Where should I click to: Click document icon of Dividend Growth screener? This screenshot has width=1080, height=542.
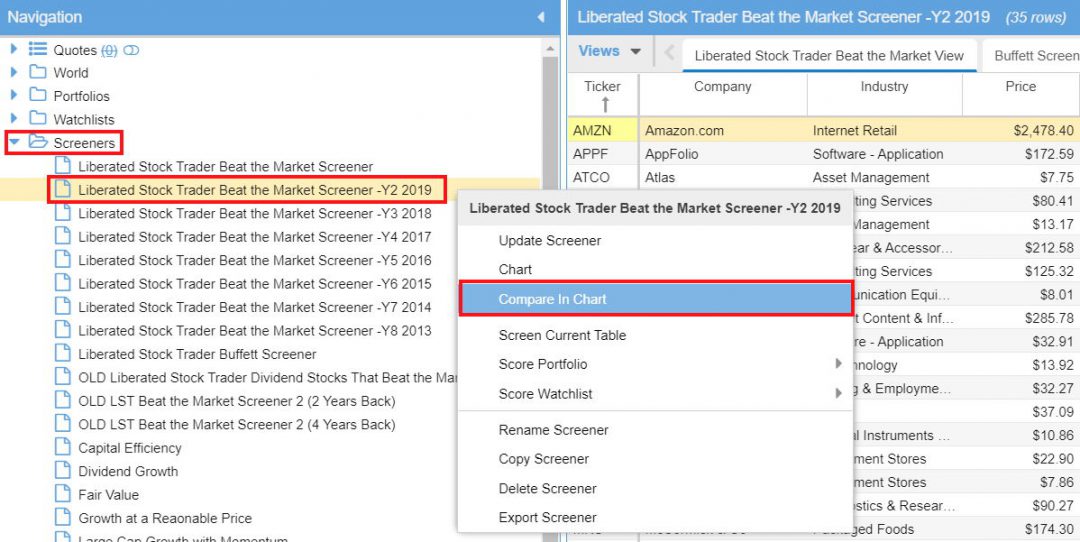[x=63, y=471]
